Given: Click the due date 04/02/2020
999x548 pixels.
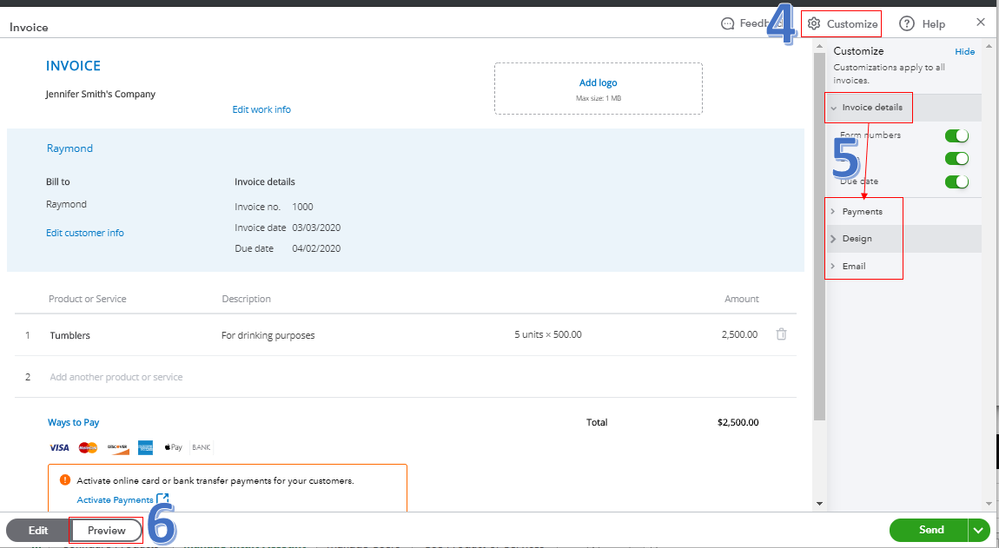Looking at the screenshot, I should 316,249.
